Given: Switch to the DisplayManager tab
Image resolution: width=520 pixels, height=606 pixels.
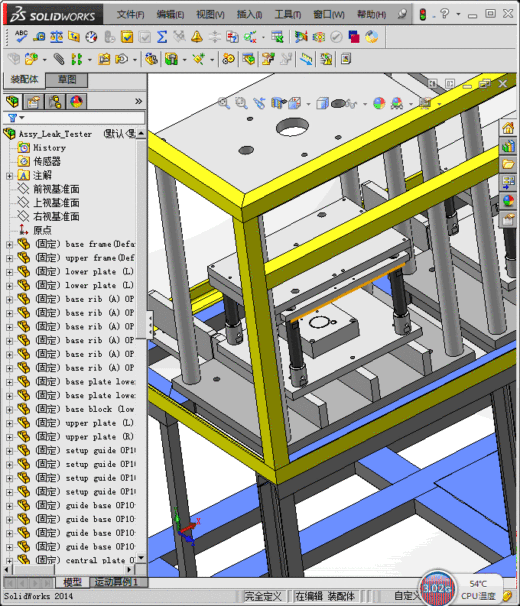Looking at the screenshot, I should tap(76, 102).
